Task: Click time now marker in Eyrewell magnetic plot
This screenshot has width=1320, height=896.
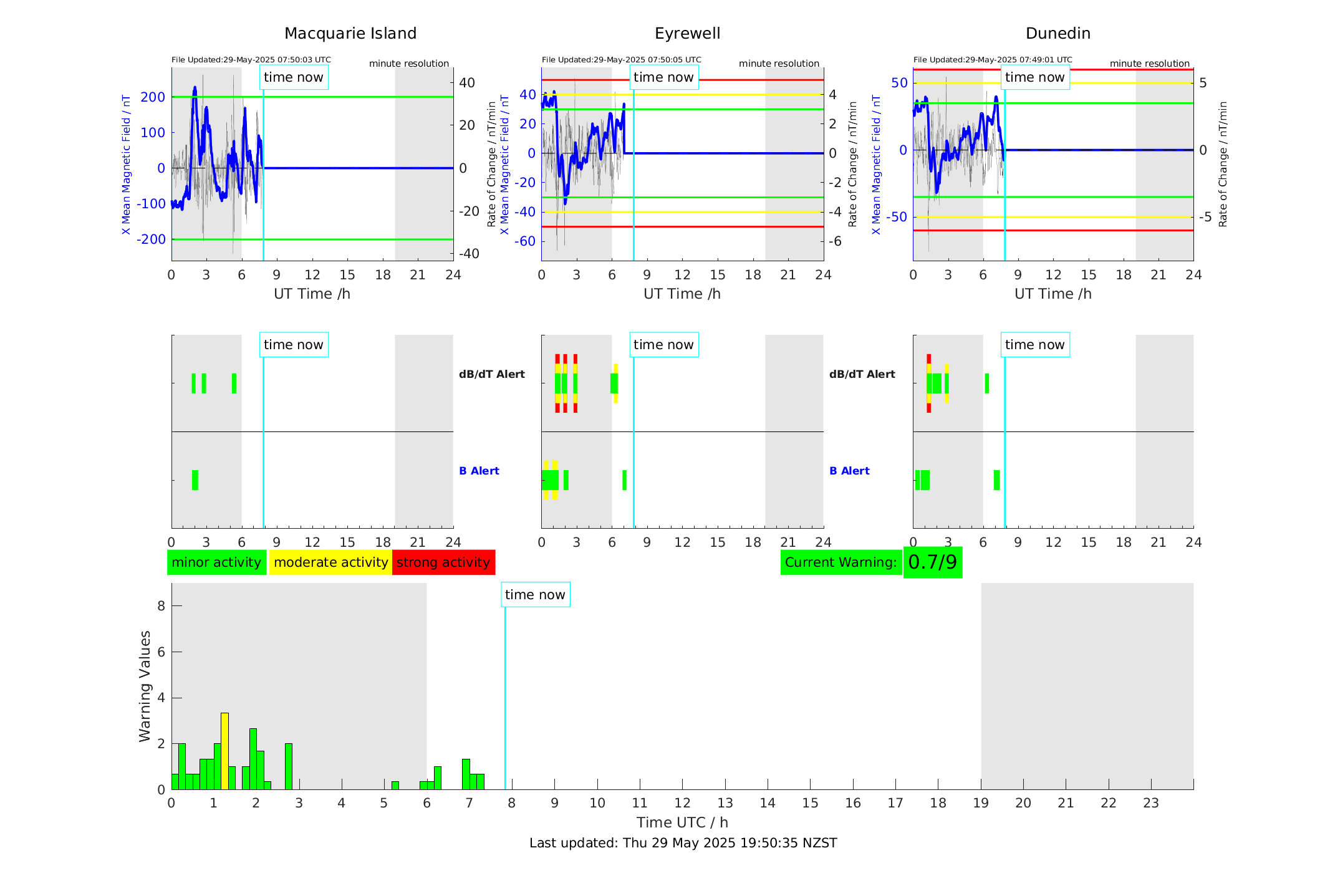Action: [663, 77]
